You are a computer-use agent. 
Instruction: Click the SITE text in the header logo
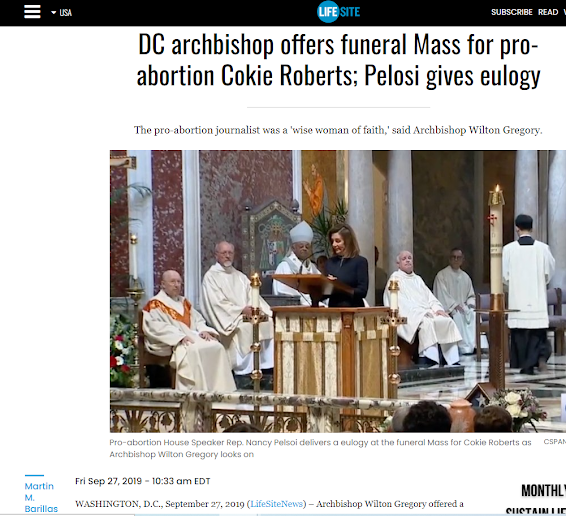click(350, 12)
